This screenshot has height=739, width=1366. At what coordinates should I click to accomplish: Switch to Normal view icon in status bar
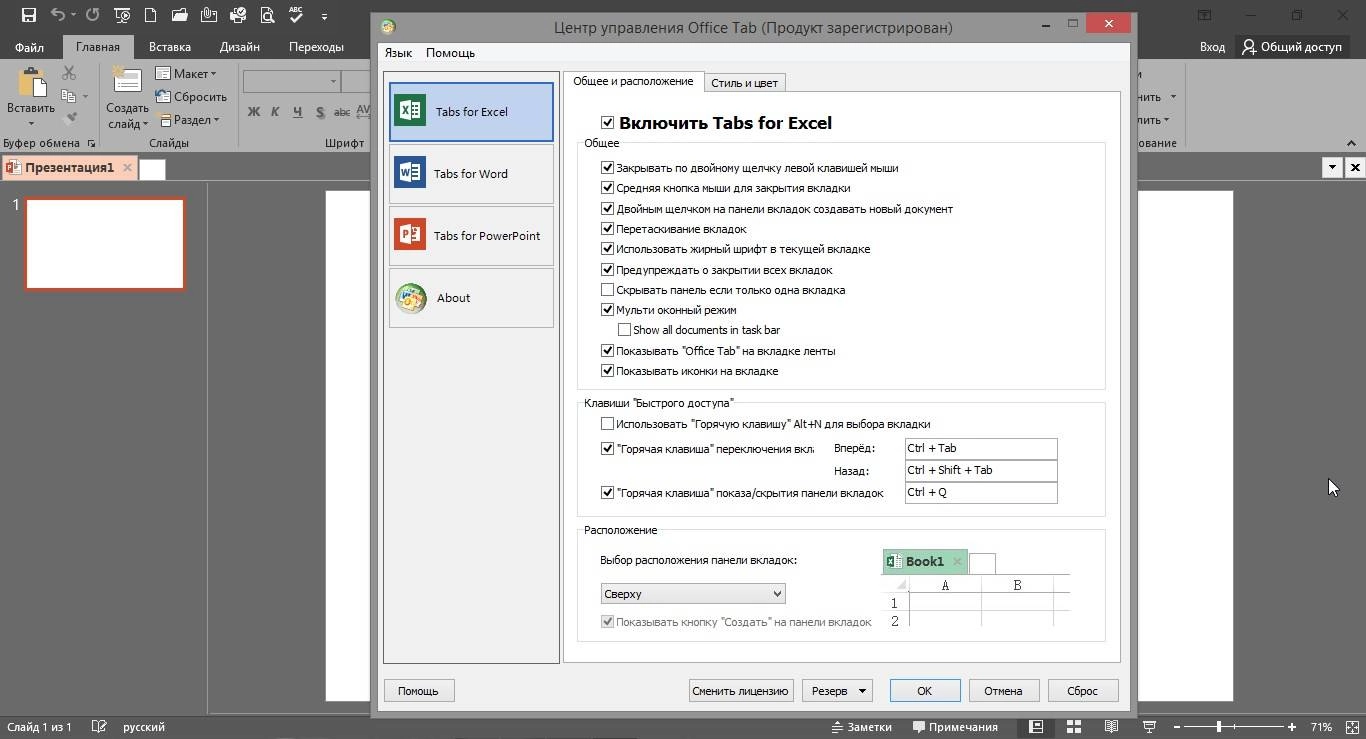point(1035,727)
